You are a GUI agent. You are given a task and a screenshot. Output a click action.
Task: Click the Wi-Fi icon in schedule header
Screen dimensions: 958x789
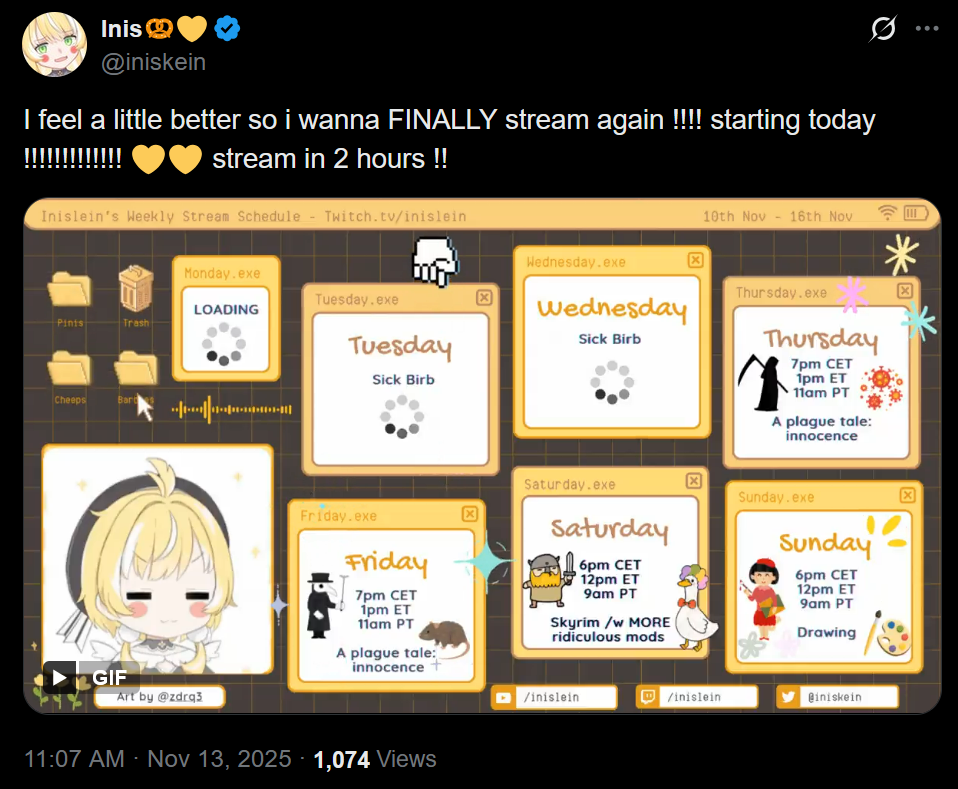pyautogui.click(x=887, y=213)
